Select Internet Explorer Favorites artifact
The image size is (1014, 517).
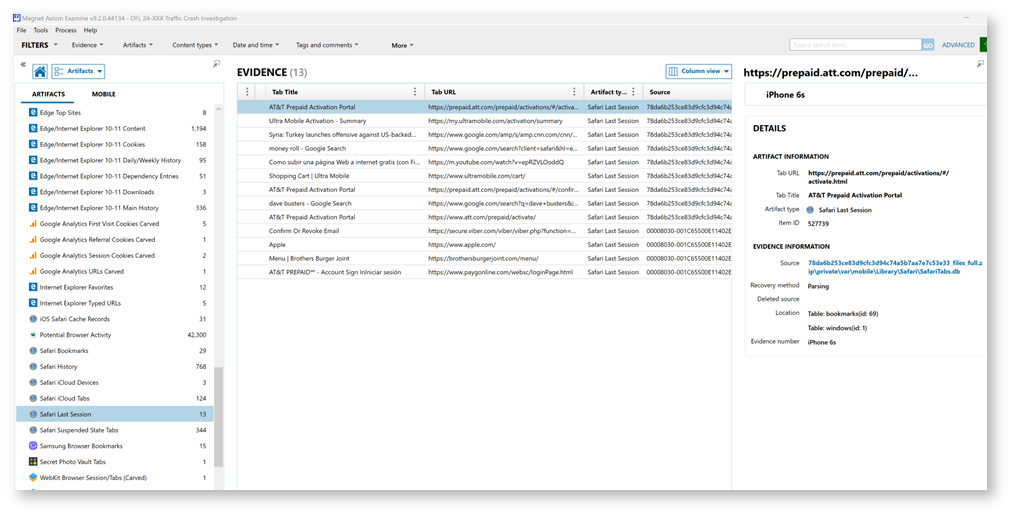coord(115,287)
